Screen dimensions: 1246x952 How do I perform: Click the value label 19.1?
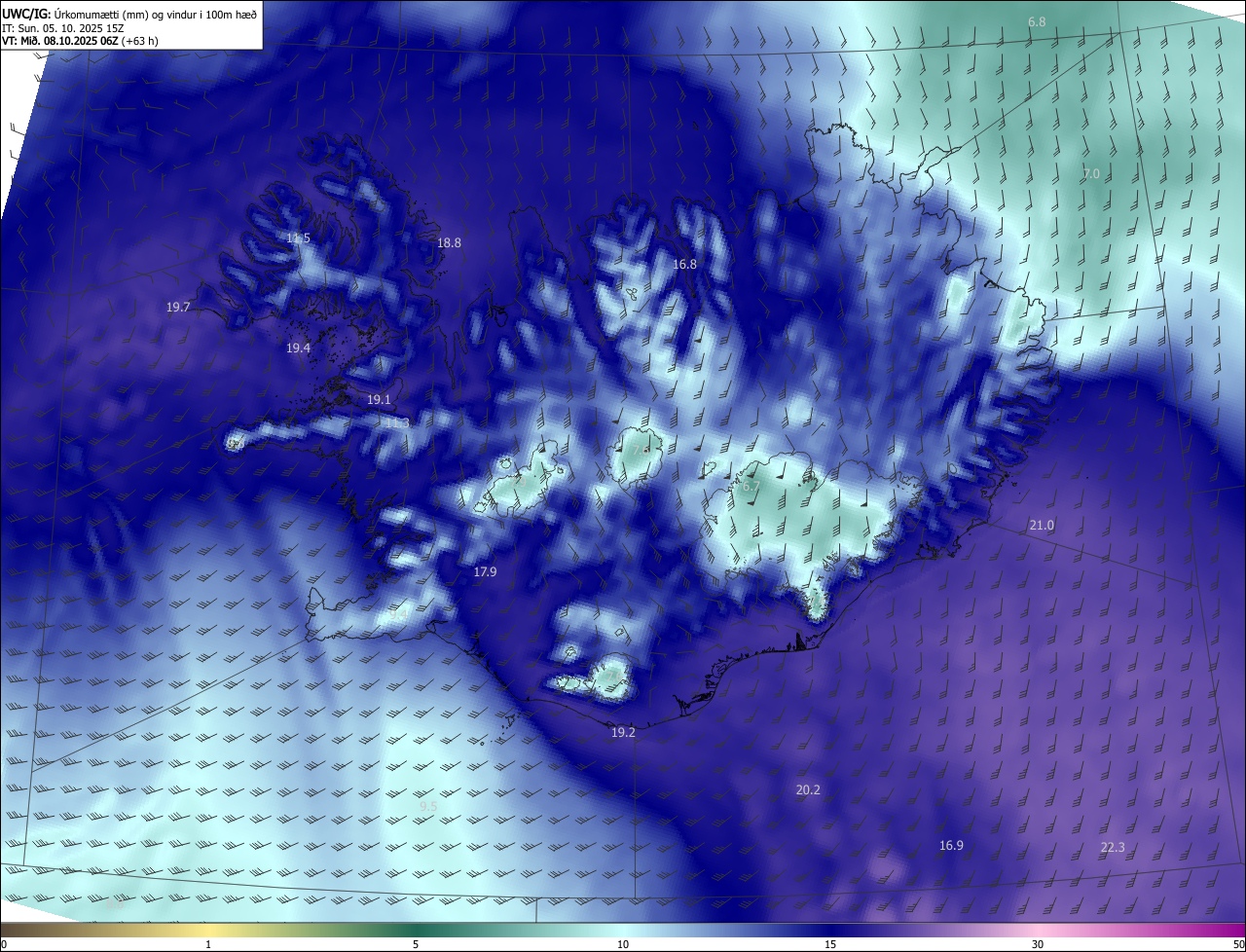click(379, 400)
